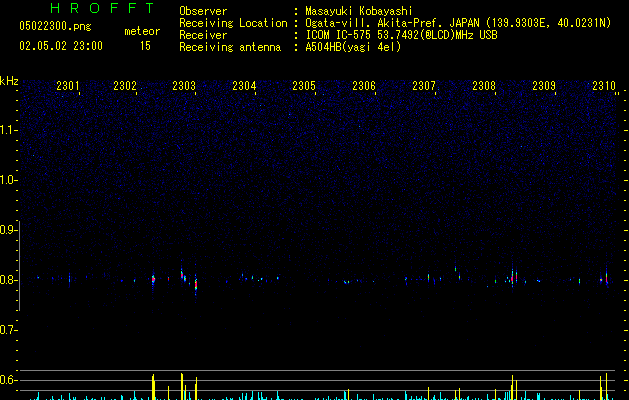Click the 0.6 kHz axis label

pos(9,380)
